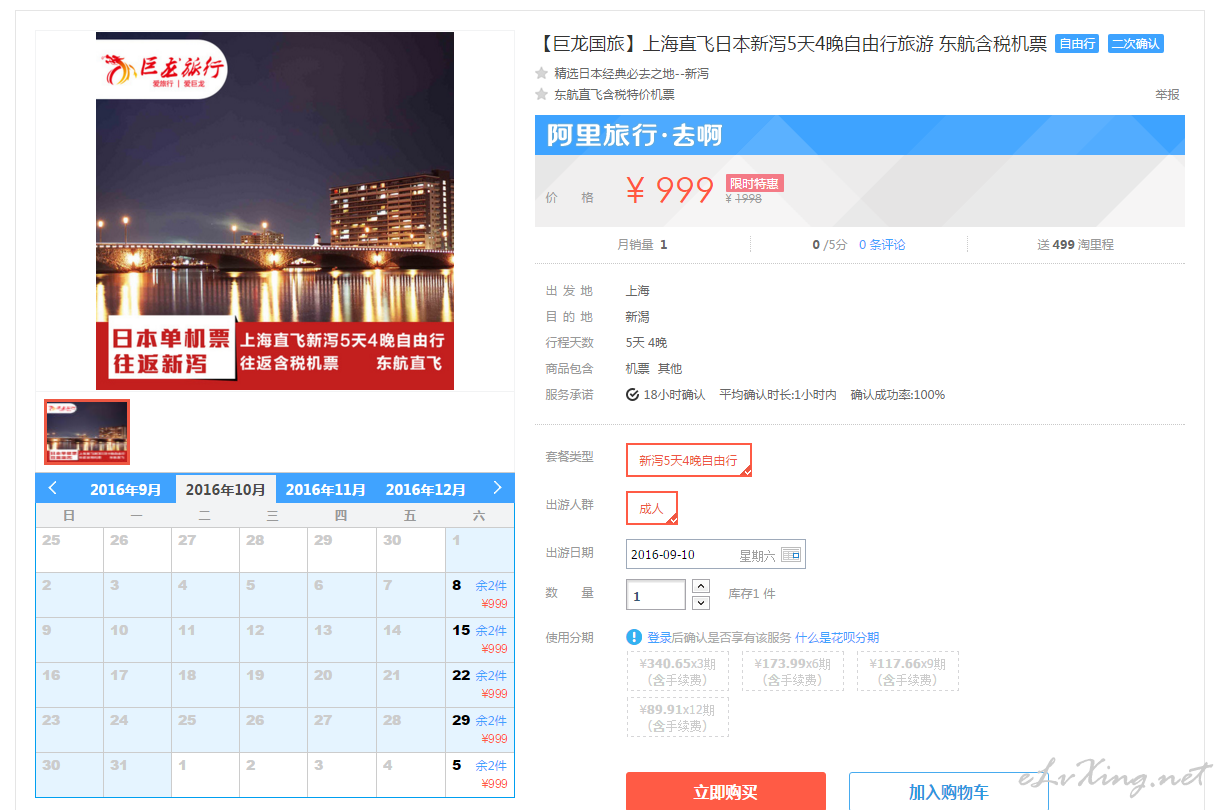This screenshot has height=810, width=1223.
Task: Click 举报 report link
Action: (x=1167, y=94)
